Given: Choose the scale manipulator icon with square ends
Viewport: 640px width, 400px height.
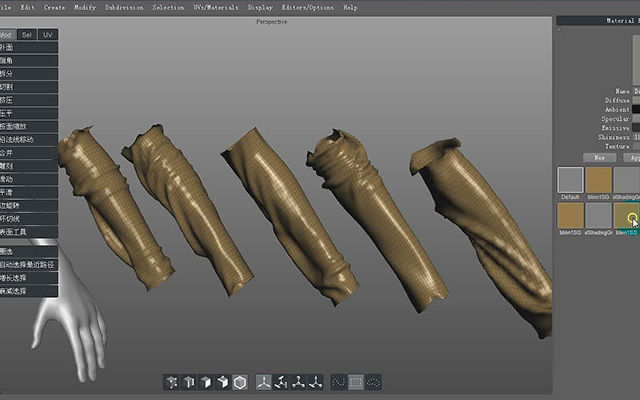Looking at the screenshot, I should [x=281, y=382].
